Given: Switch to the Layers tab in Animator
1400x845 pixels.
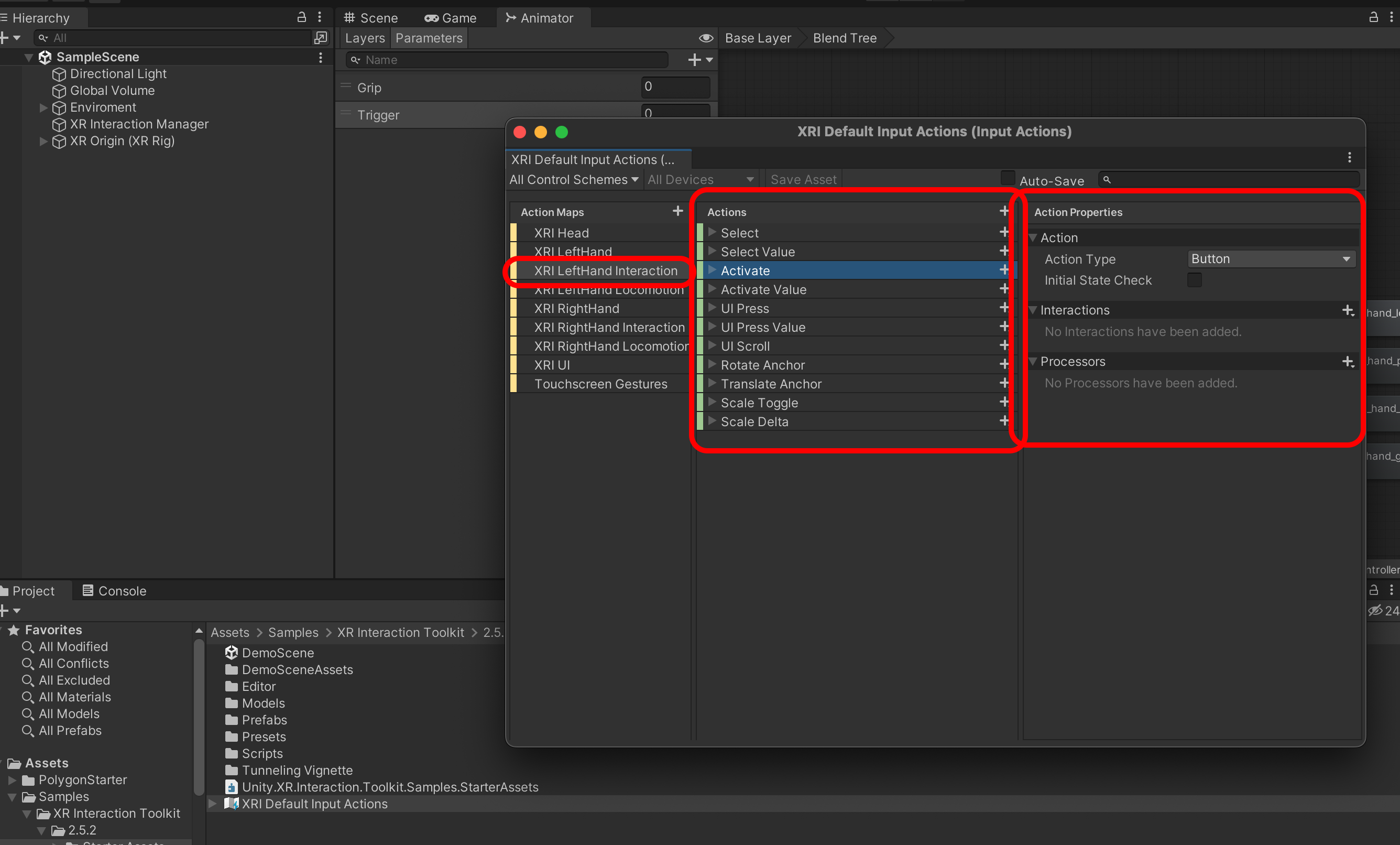Looking at the screenshot, I should click(x=364, y=38).
